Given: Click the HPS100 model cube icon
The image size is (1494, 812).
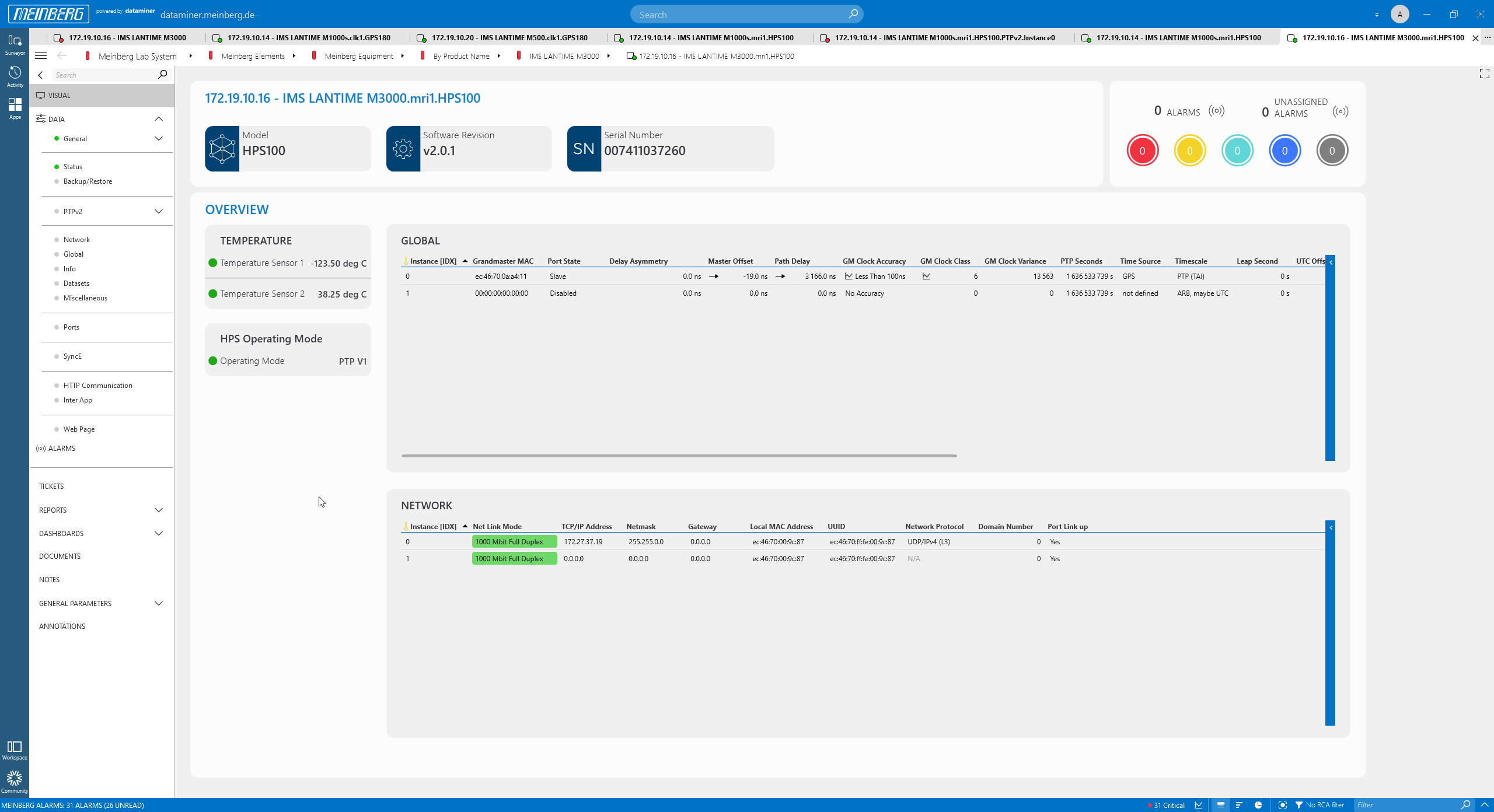Looking at the screenshot, I should click(x=222, y=149).
